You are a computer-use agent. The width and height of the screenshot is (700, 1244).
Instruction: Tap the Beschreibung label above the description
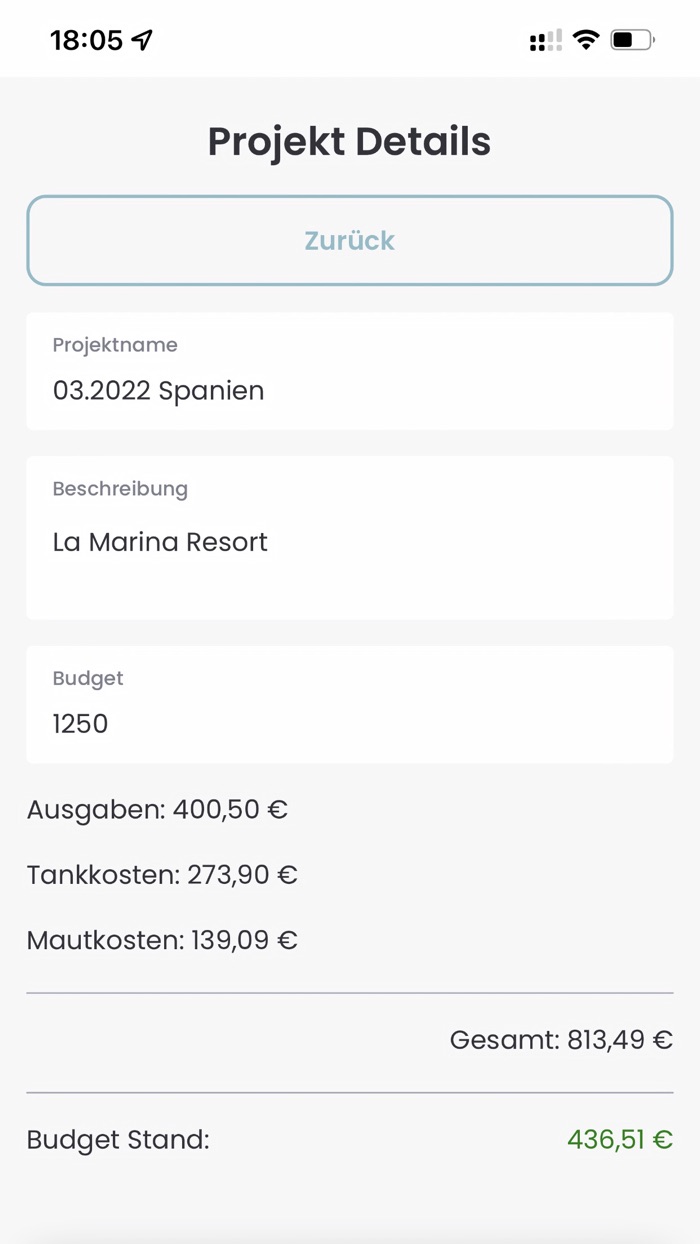pyautogui.click(x=120, y=488)
